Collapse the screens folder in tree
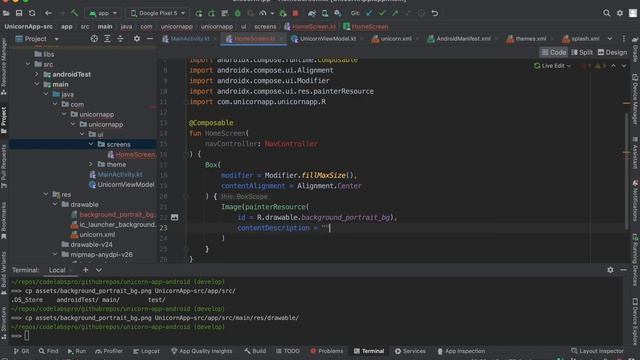The height and width of the screenshot is (360, 640). [x=91, y=144]
